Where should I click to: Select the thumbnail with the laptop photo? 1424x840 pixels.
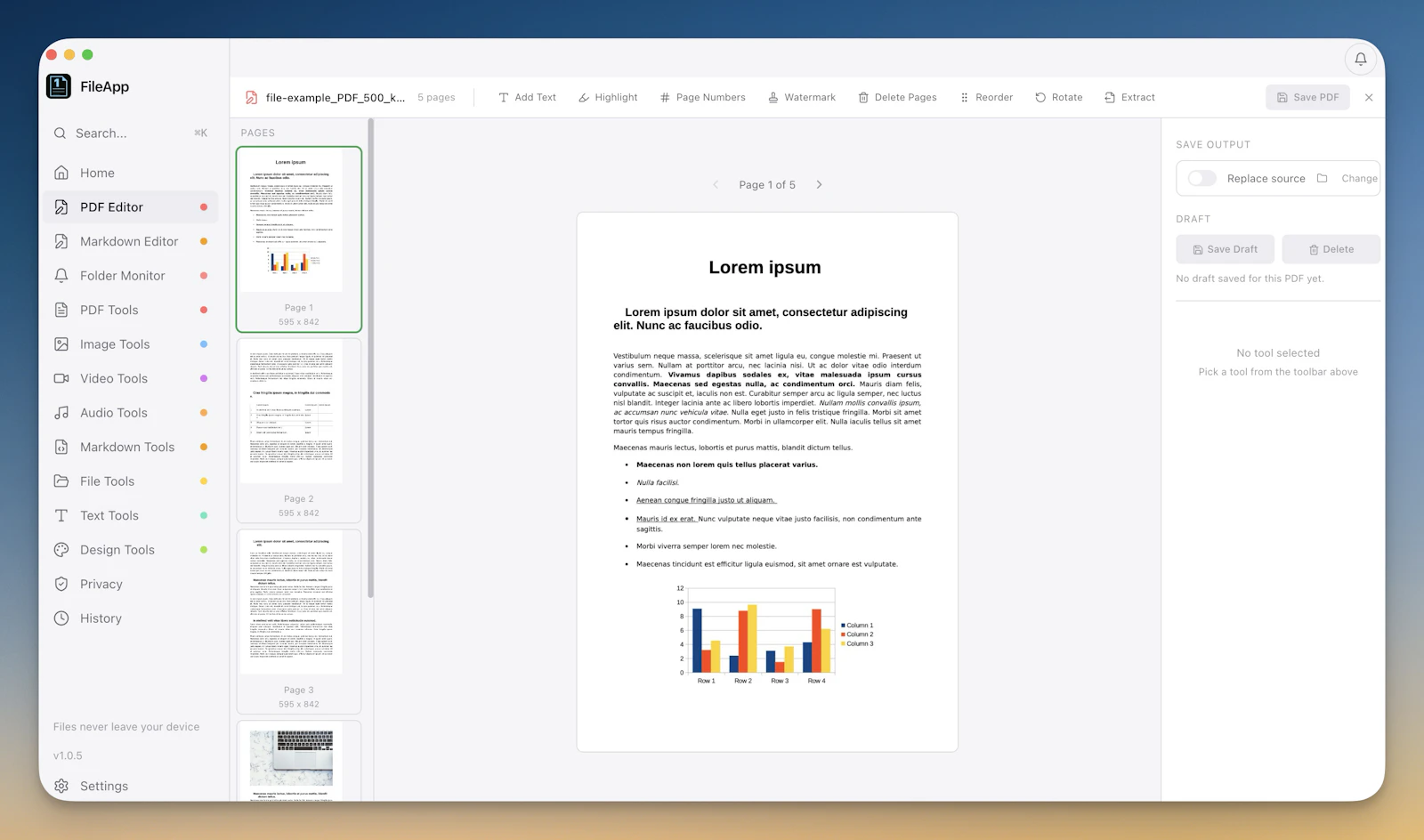299,762
